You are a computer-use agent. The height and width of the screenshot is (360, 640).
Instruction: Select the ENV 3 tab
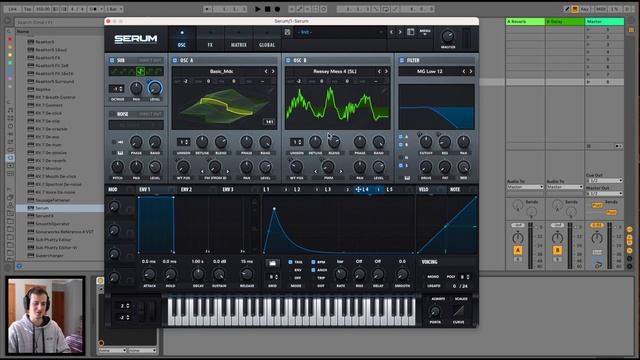click(x=228, y=189)
